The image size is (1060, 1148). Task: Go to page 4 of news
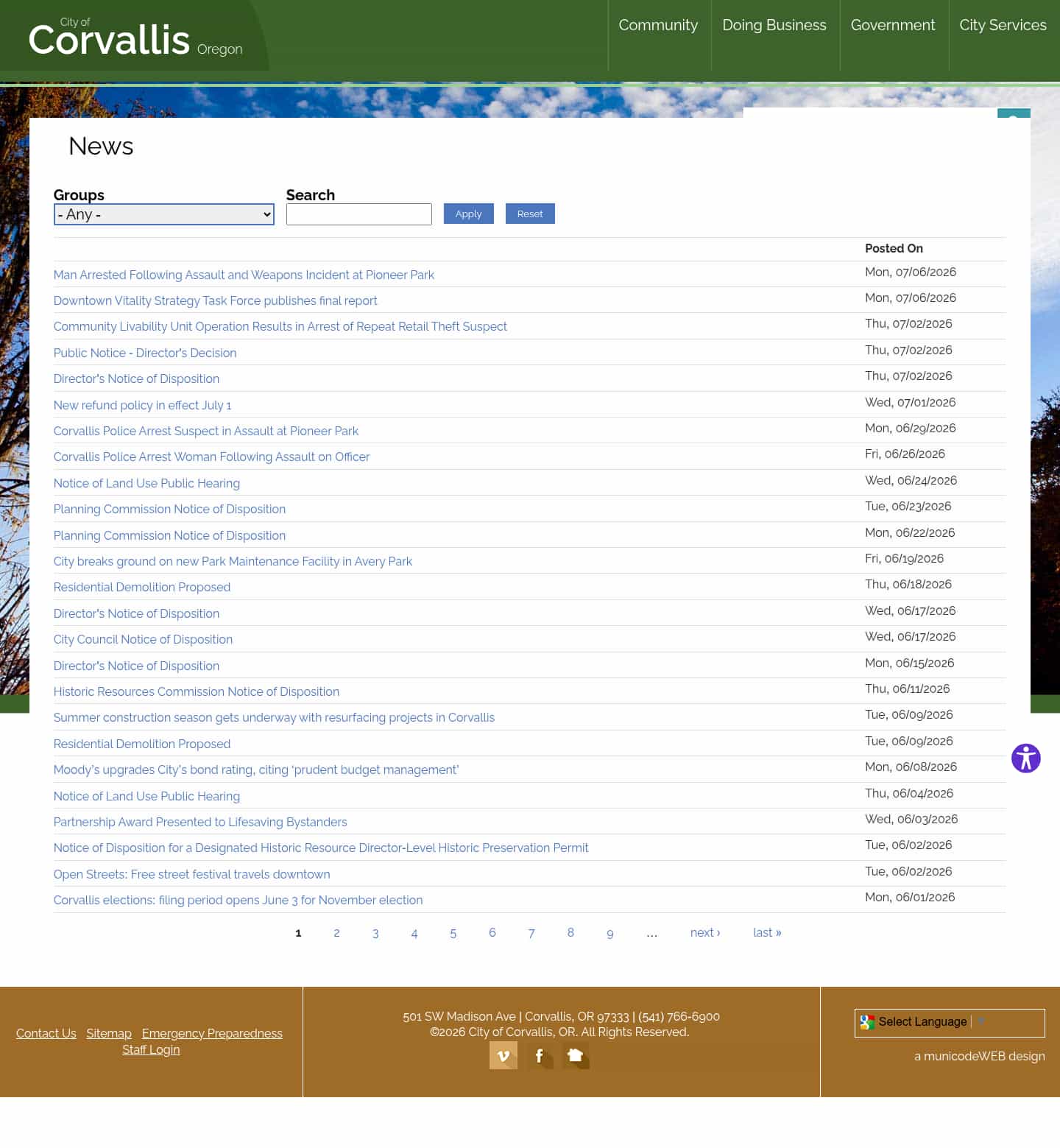coord(414,933)
